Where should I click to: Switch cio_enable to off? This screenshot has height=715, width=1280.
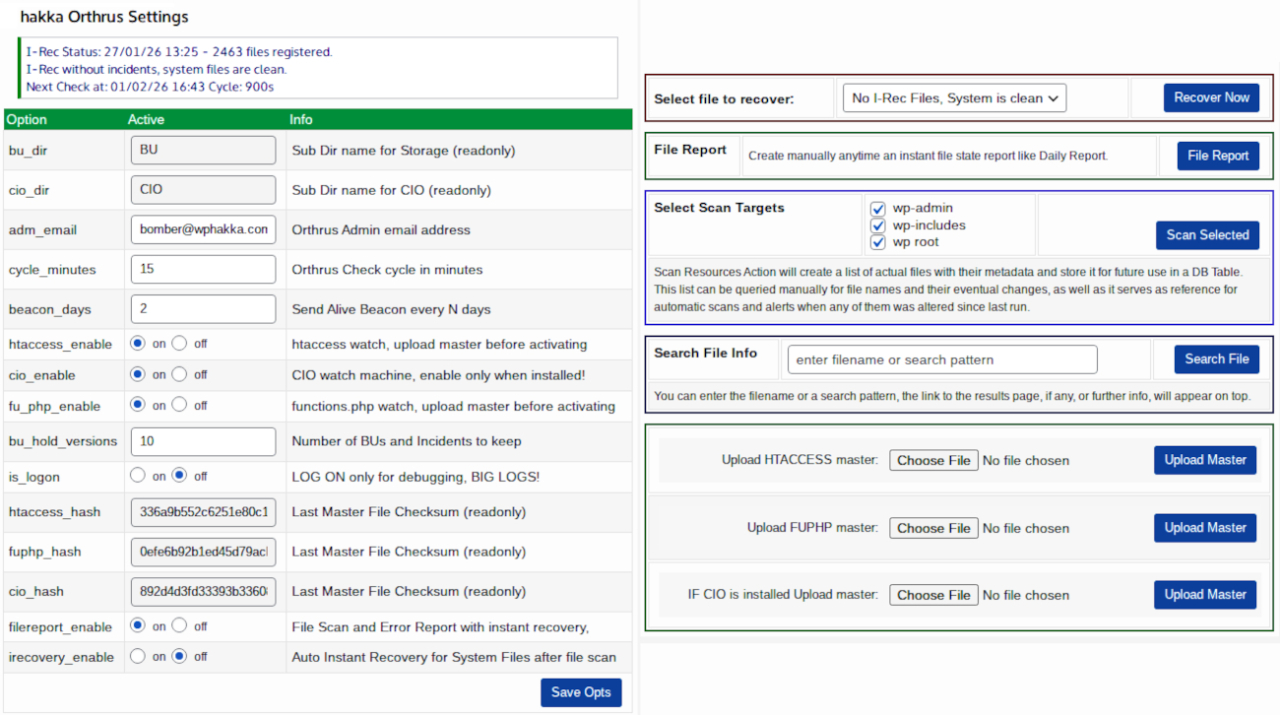coord(179,375)
